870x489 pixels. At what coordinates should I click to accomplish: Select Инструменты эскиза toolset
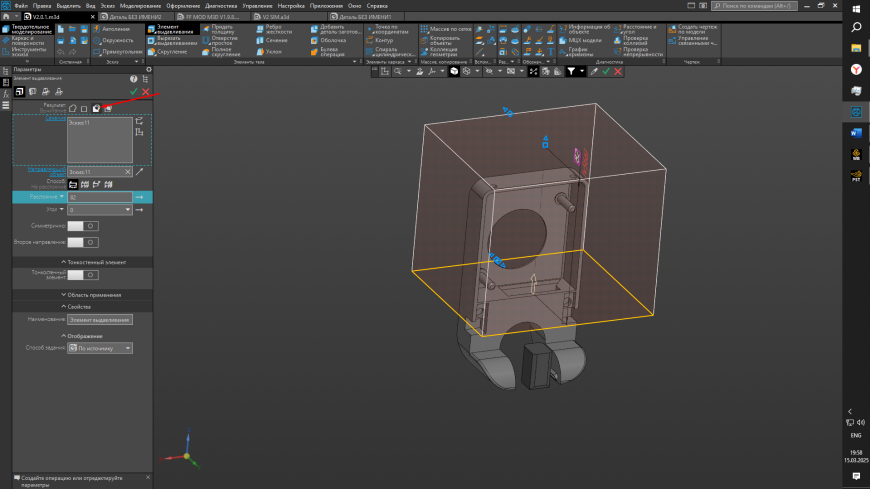pyautogui.click(x=24, y=52)
